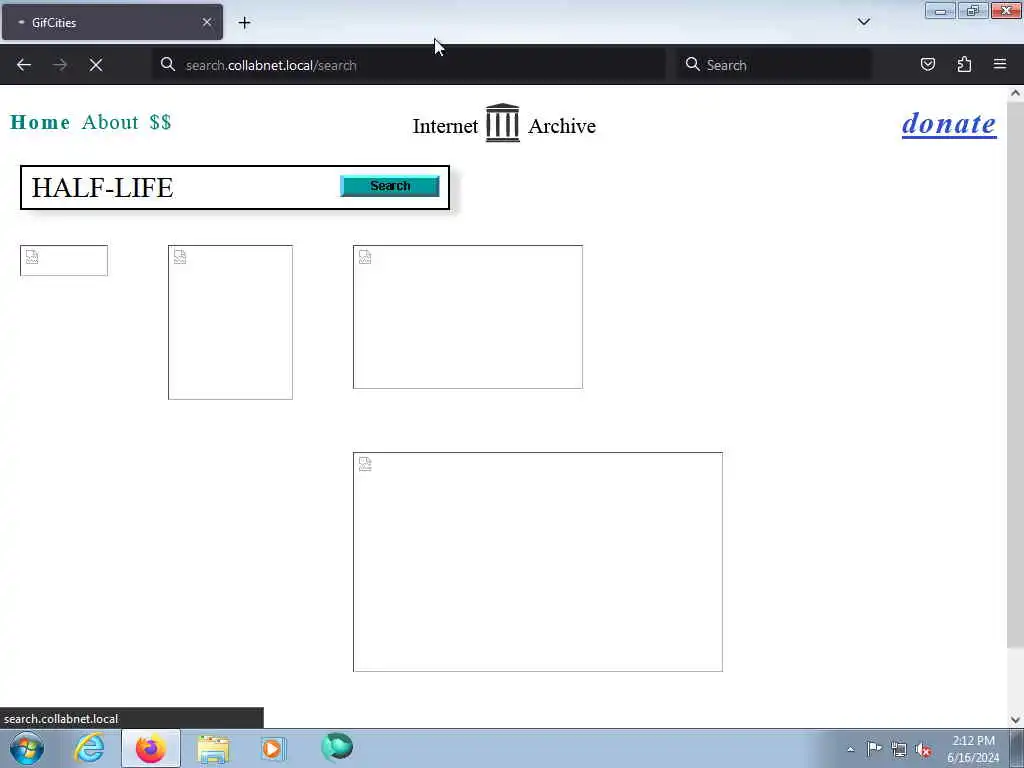Click the Internet text in header
The image size is (1024, 768).
tap(445, 126)
